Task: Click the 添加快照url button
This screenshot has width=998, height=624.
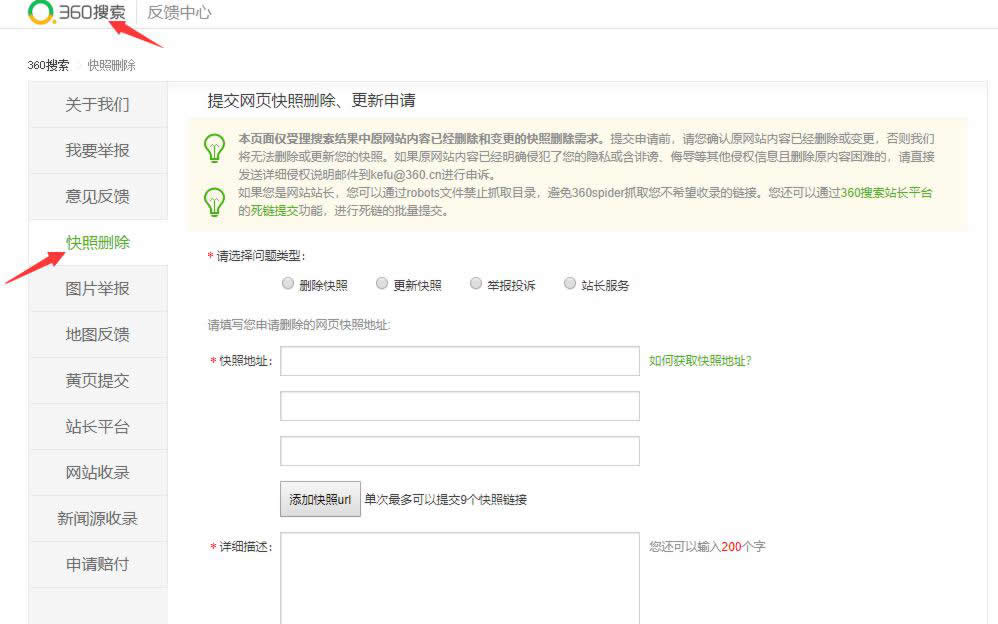Action: click(319, 499)
